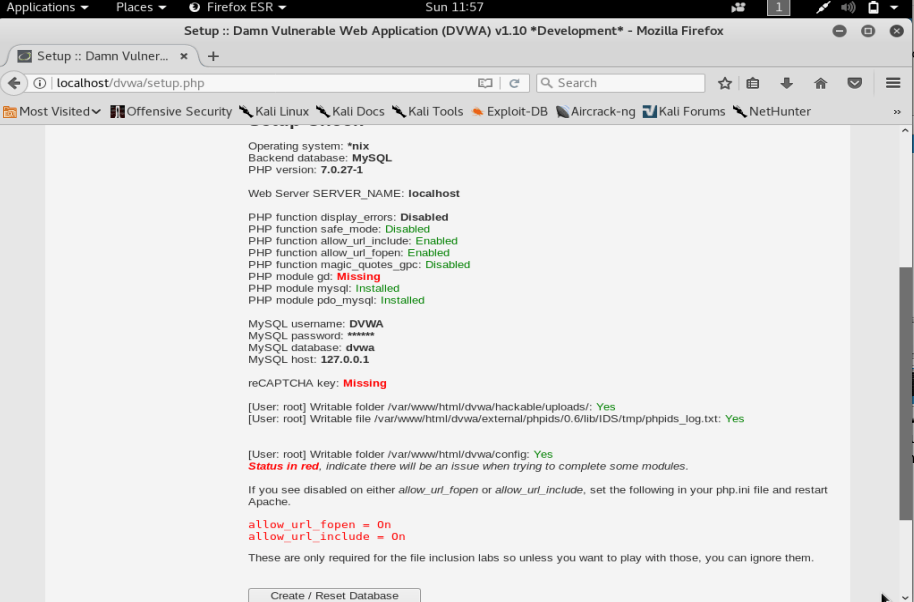This screenshot has height=602, width=914.
Task: Open the Places menu
Action: pyautogui.click(x=141, y=7)
